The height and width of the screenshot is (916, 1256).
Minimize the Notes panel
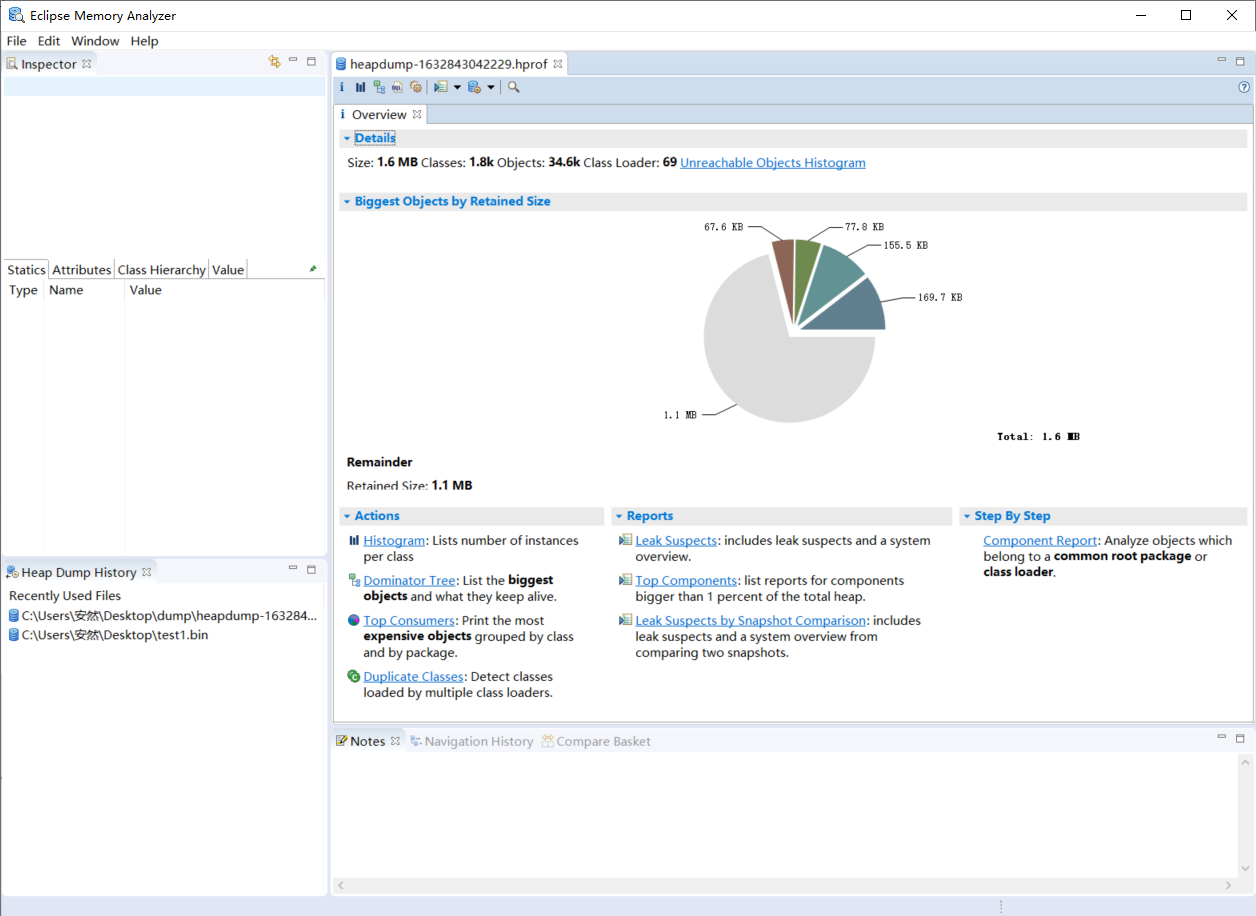1222,737
